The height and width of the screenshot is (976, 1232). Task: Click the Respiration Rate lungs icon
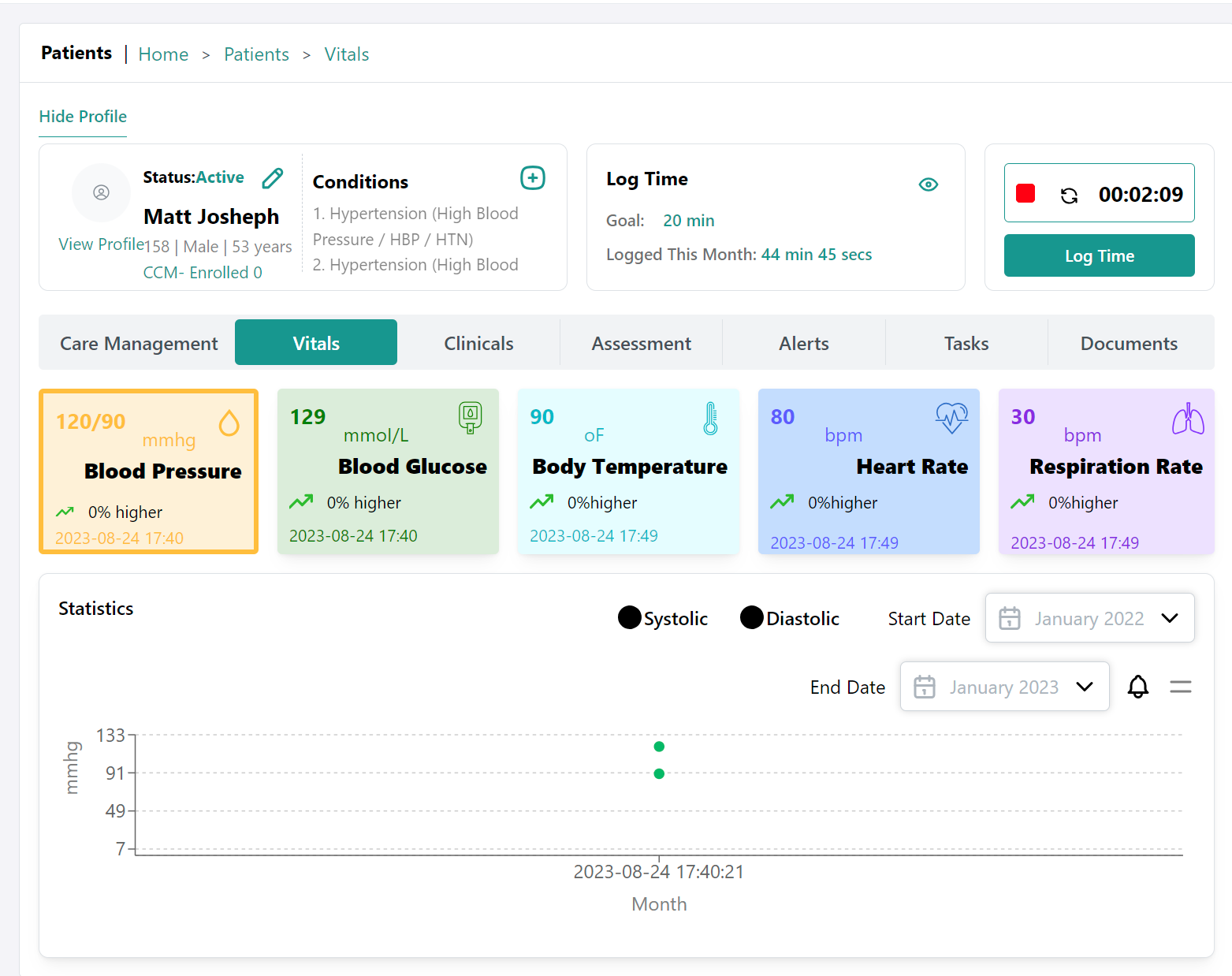point(1187,419)
